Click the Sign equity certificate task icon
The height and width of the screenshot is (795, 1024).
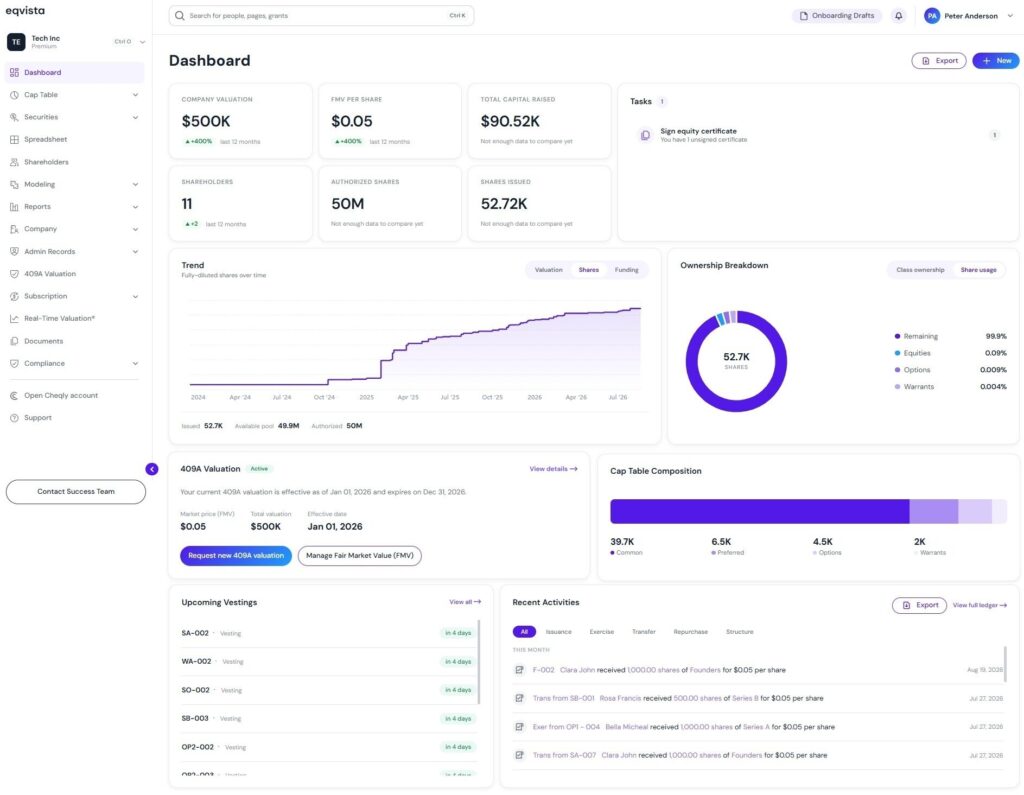[645, 135]
